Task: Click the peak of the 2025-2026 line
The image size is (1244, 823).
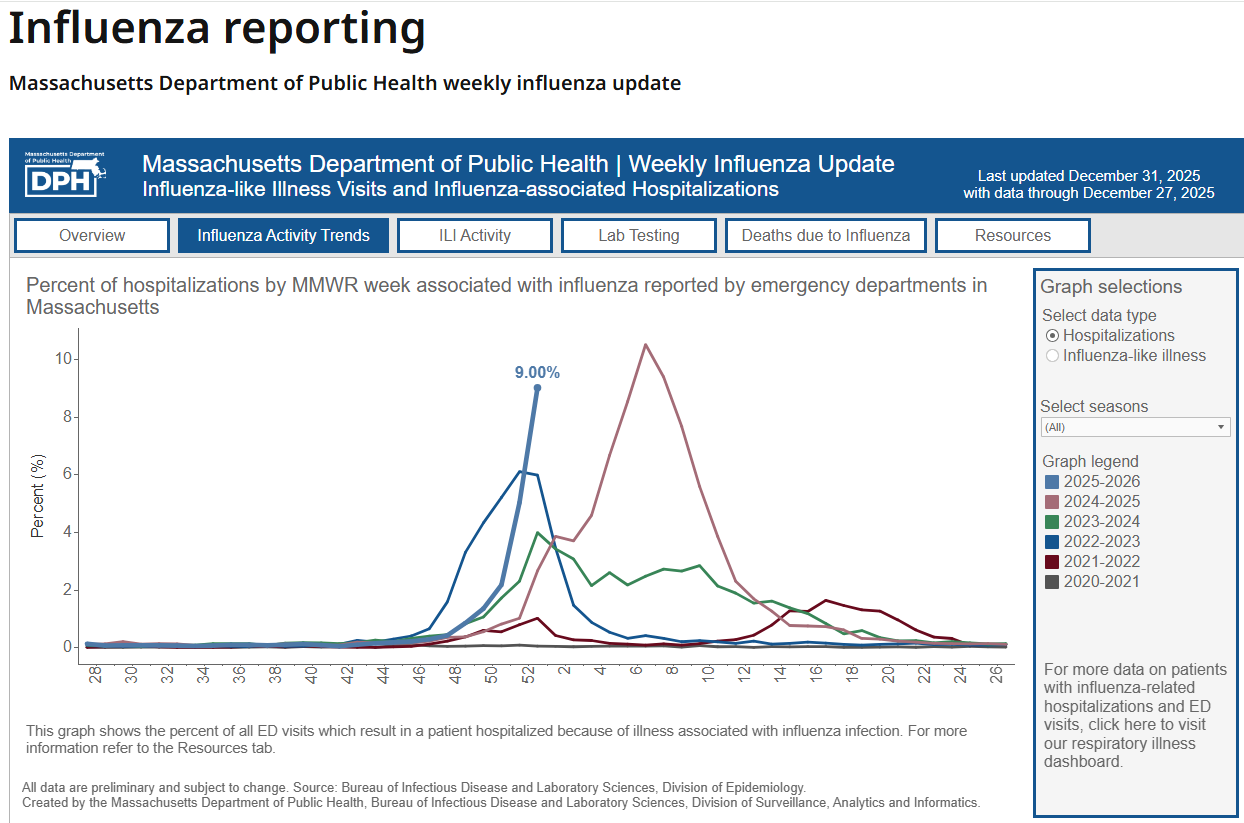Action: pyautogui.click(x=536, y=389)
